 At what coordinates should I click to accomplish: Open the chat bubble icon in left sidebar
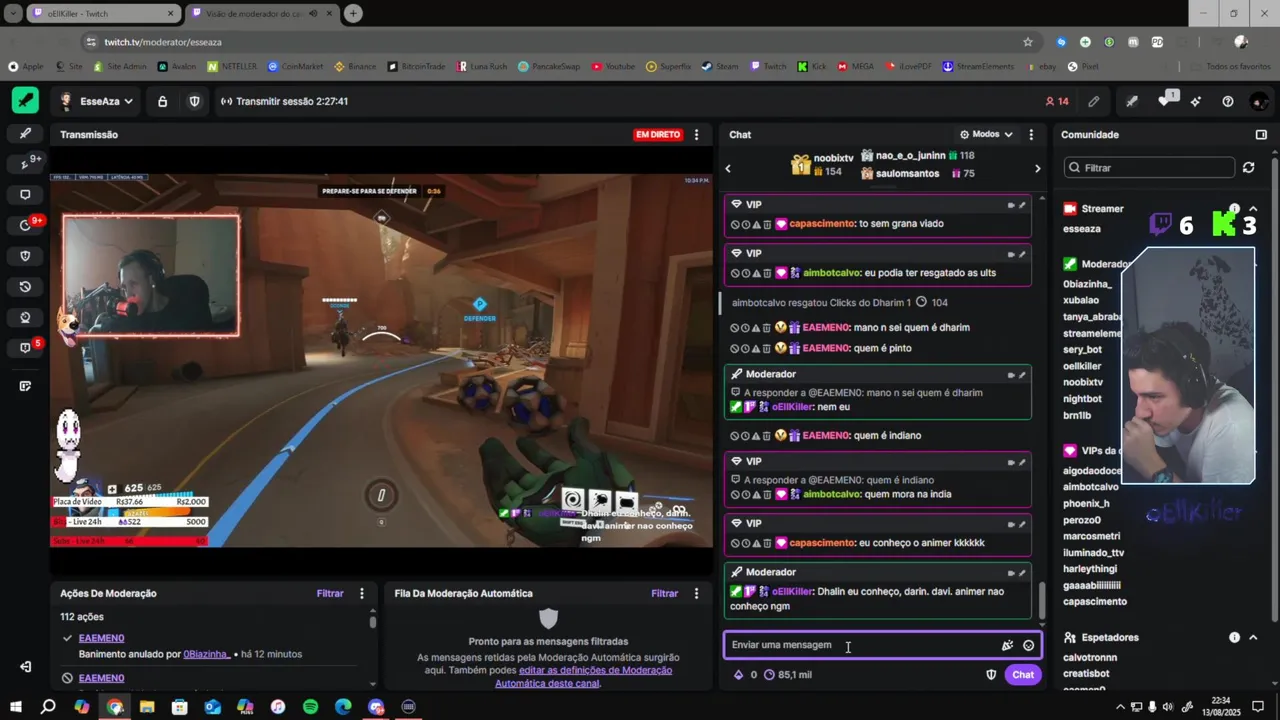(25, 194)
